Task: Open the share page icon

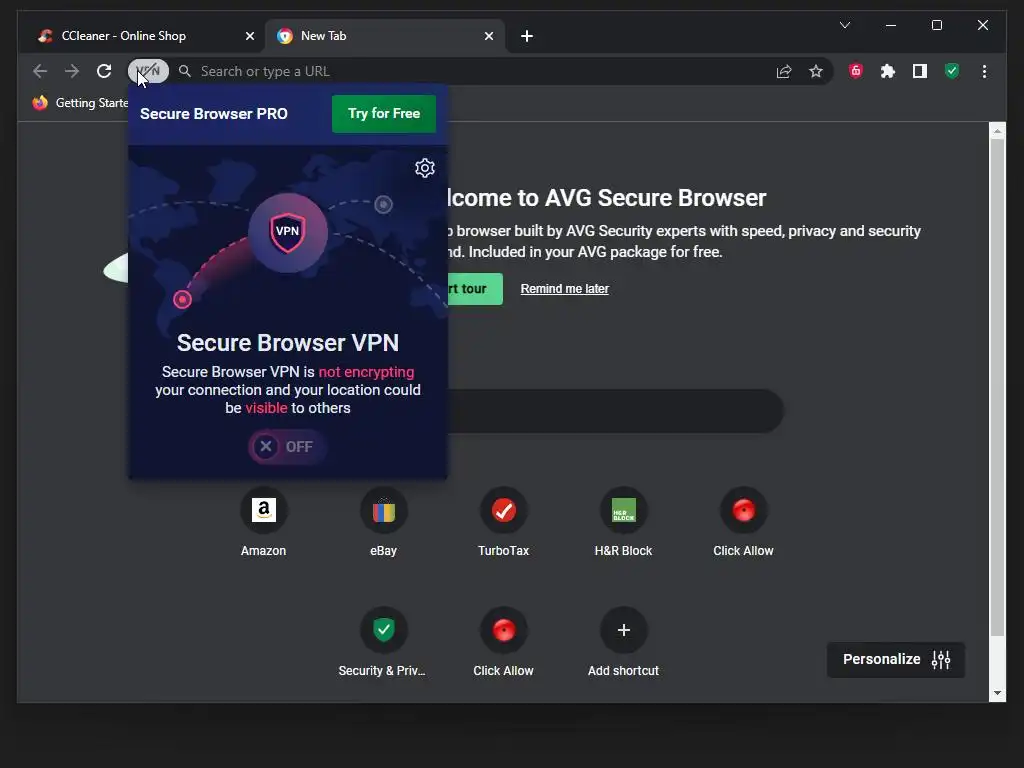Action: [784, 71]
